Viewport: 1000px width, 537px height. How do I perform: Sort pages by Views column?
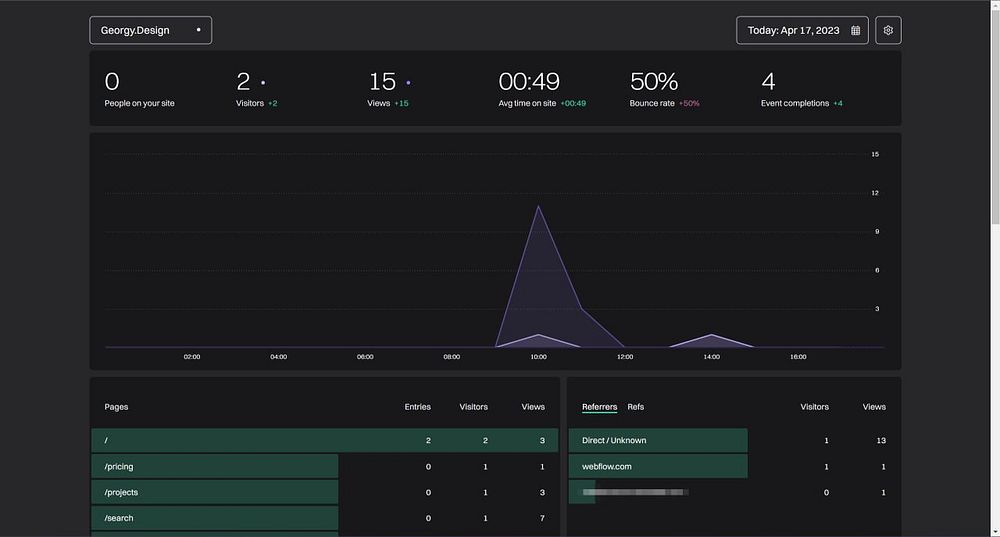[533, 407]
